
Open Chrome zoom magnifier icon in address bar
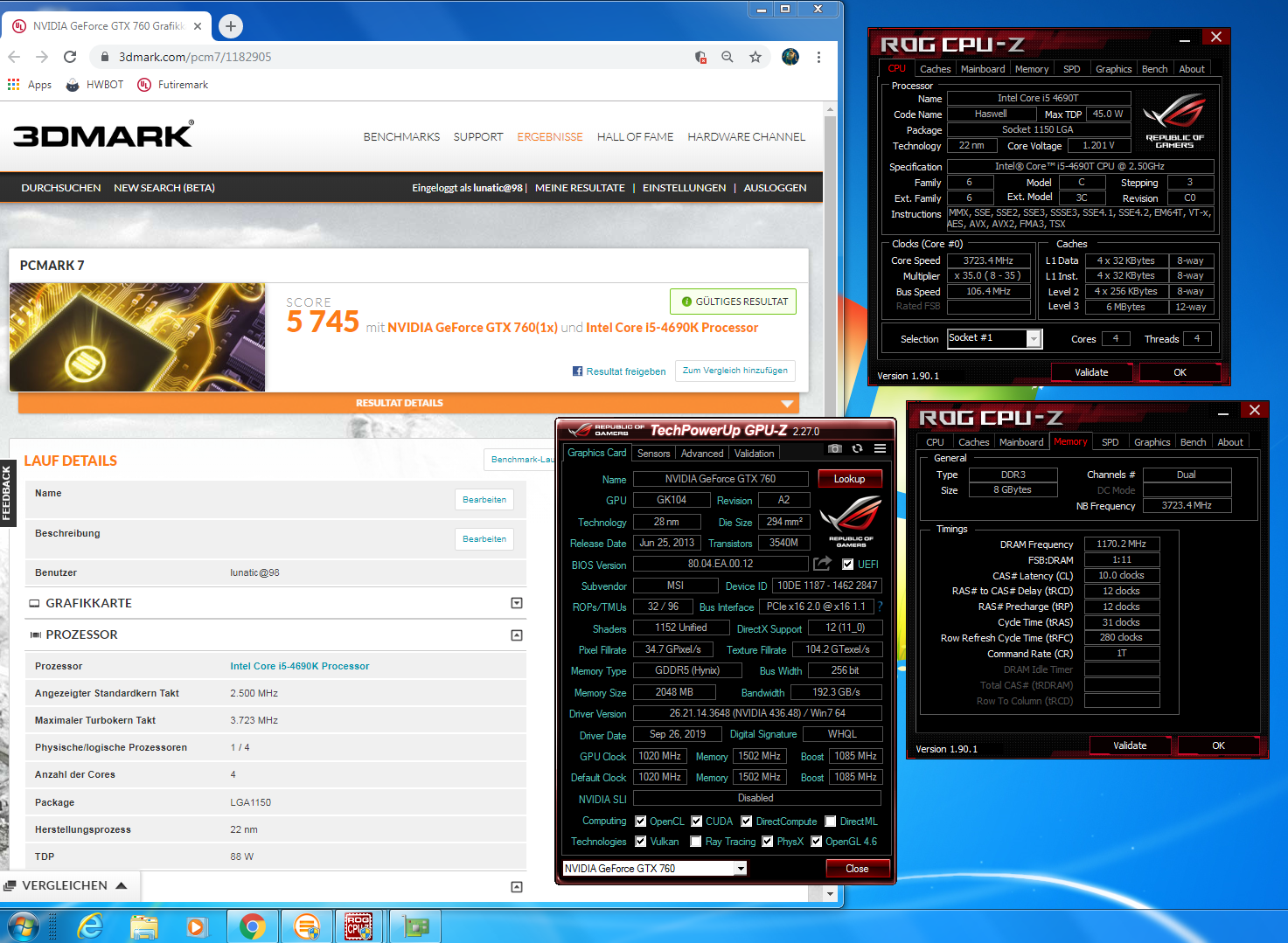(x=728, y=57)
